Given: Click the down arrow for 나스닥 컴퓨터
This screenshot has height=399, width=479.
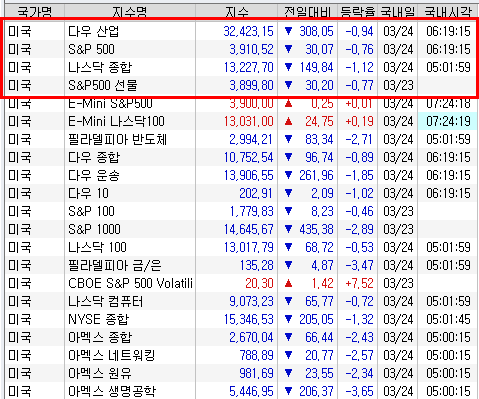Looking at the screenshot, I should pyautogui.click(x=289, y=301).
